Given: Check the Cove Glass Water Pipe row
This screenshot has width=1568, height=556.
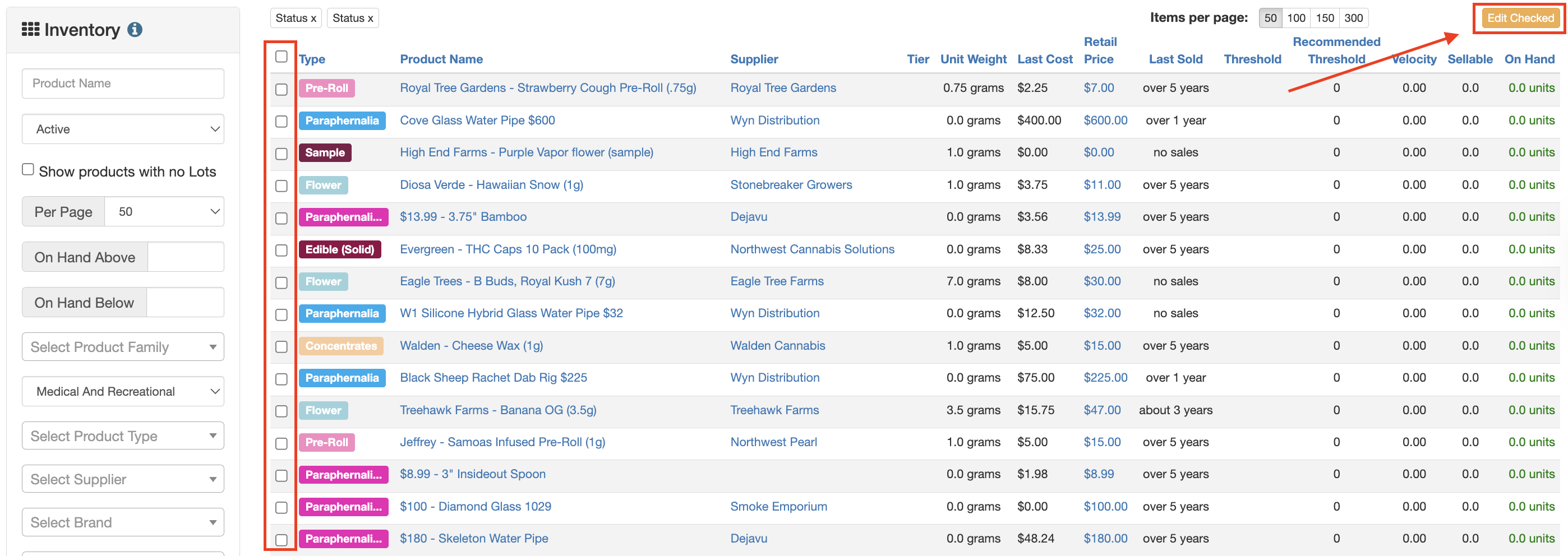Looking at the screenshot, I should click(281, 121).
